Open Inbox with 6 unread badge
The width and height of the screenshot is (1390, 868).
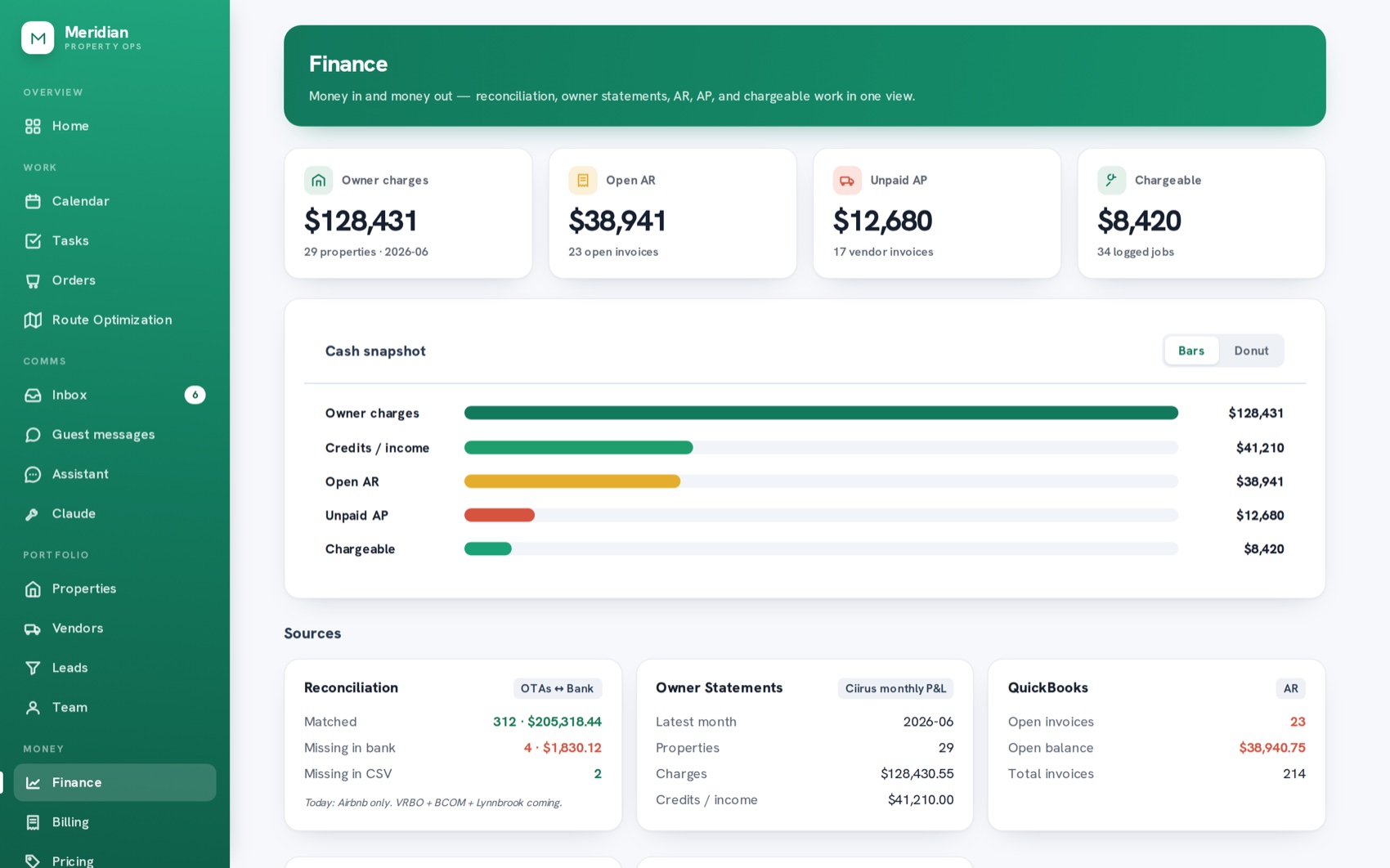114,395
